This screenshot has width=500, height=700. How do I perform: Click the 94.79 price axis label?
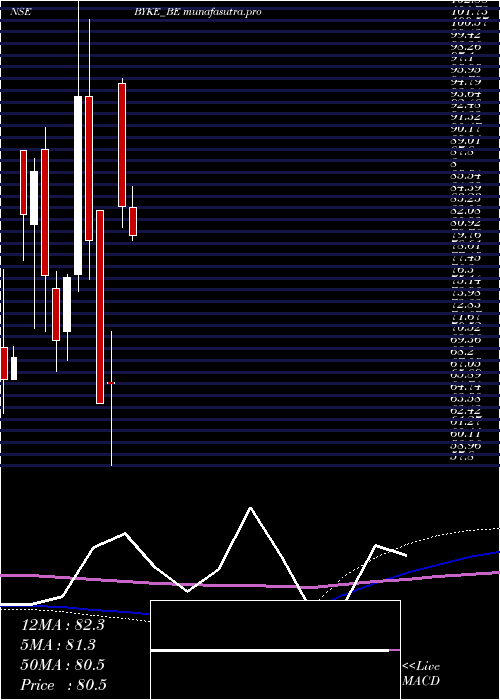point(467,82)
